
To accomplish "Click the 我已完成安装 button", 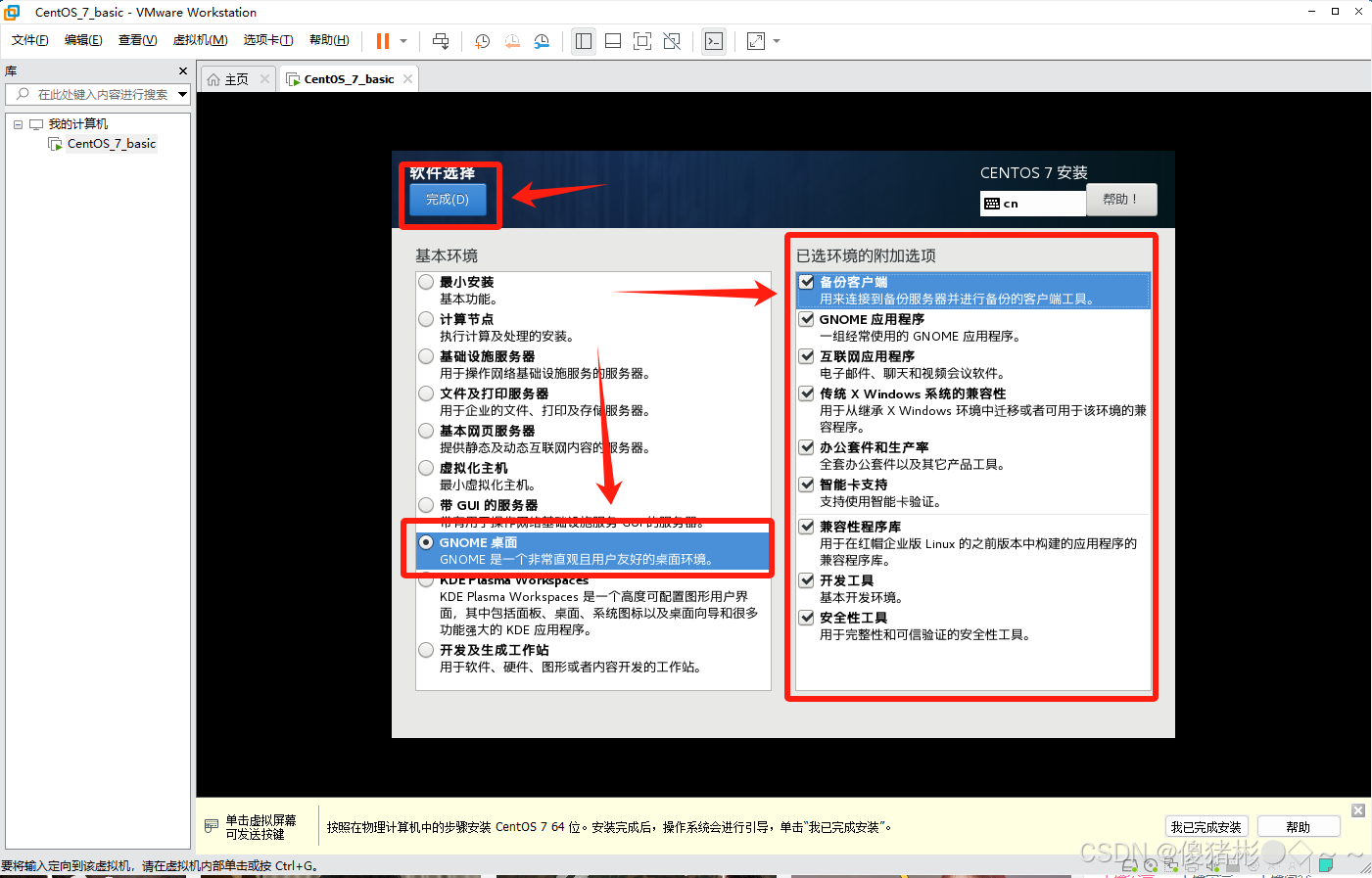I will point(1206,827).
